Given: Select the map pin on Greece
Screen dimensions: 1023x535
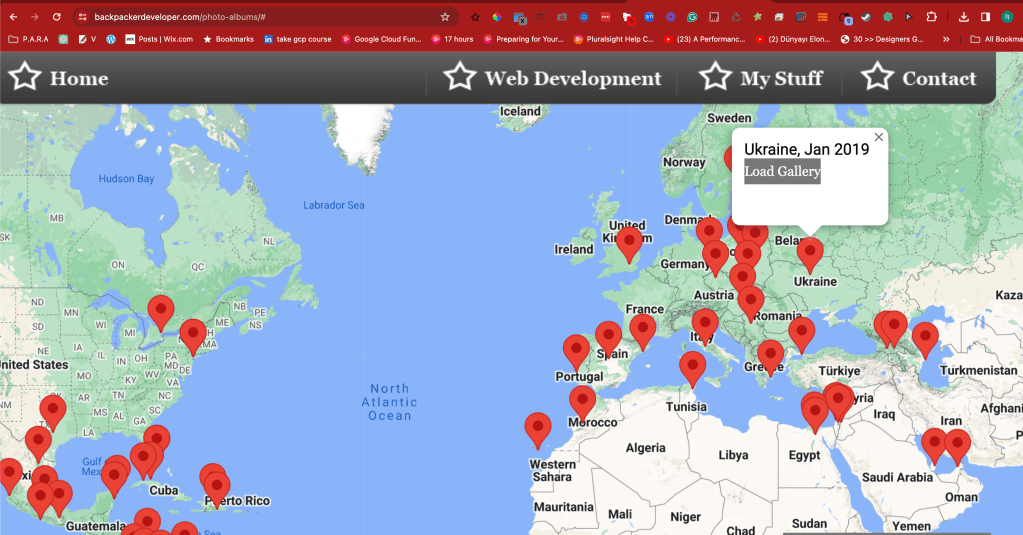Looking at the screenshot, I should click(x=770, y=358).
